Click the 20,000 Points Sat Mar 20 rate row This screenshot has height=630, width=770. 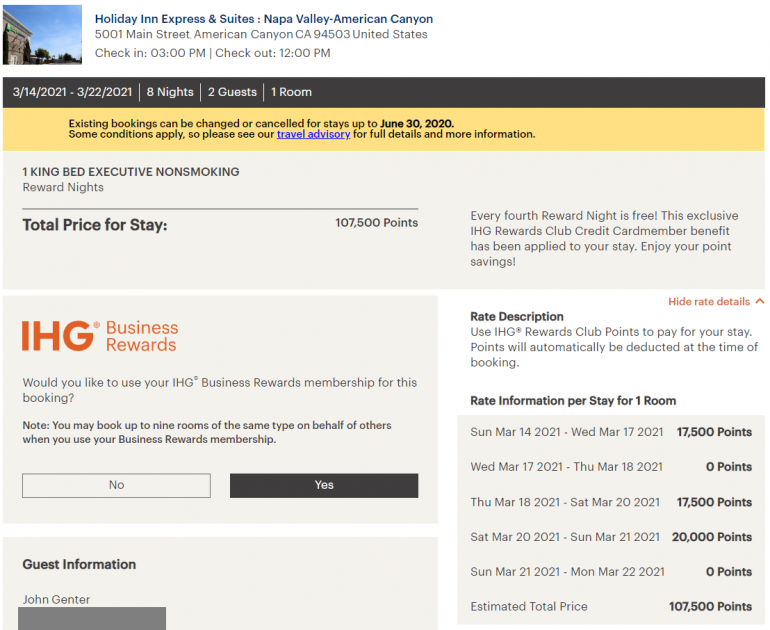(x=611, y=537)
